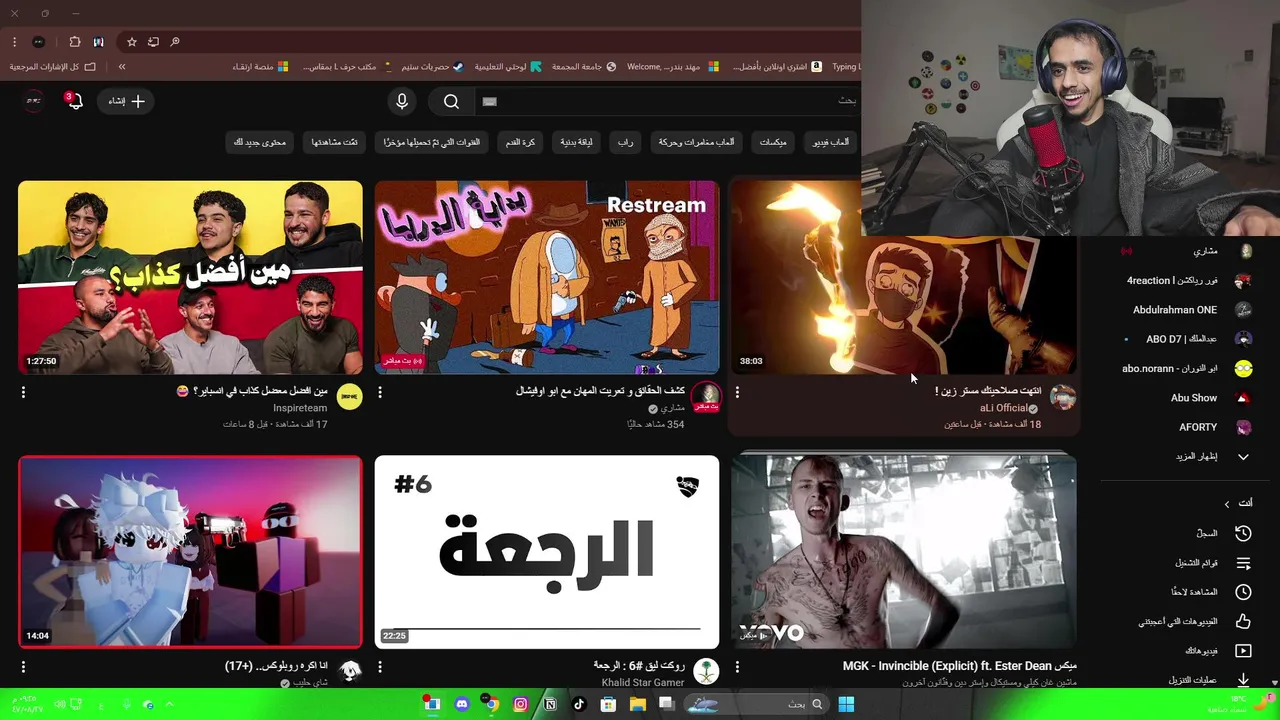Click the zoom magnifier icon in address bar
Image resolution: width=1280 pixels, height=720 pixels.
click(x=175, y=42)
